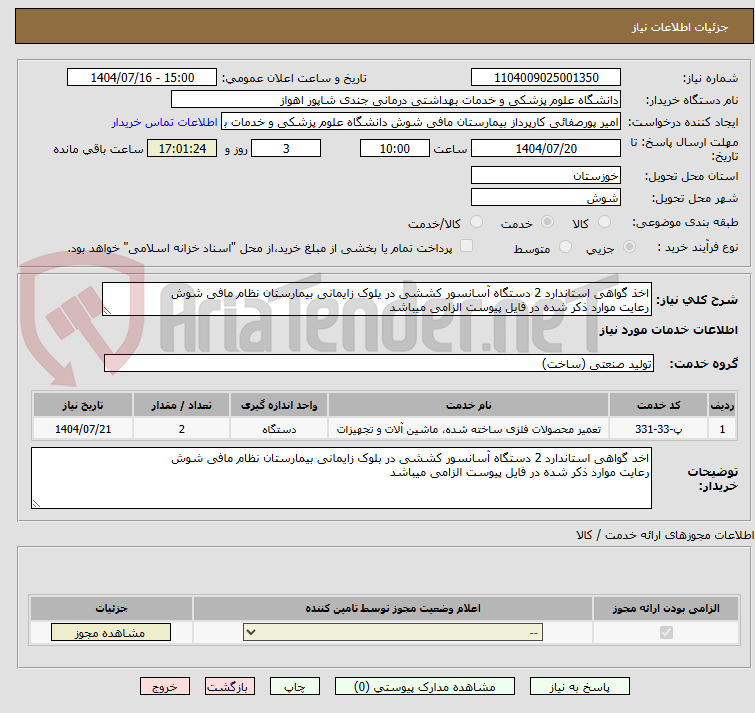Image resolution: width=755 pixels, height=713 pixels.
Task: Open مشاهده مدارک پیوستی (0) button
Action: pos(425,687)
